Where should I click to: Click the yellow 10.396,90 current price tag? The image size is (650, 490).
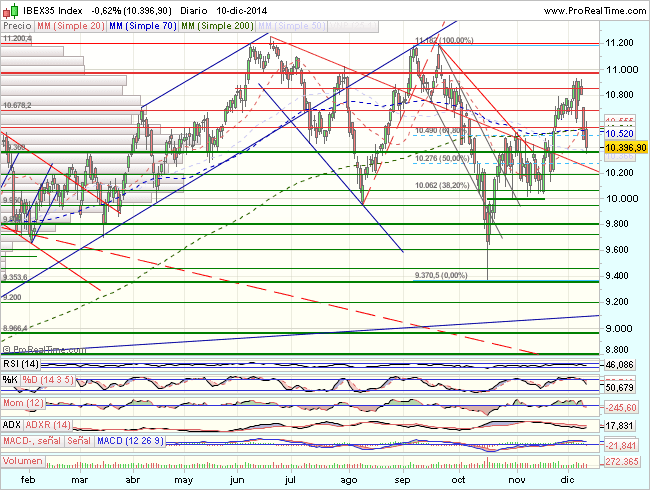(626, 148)
